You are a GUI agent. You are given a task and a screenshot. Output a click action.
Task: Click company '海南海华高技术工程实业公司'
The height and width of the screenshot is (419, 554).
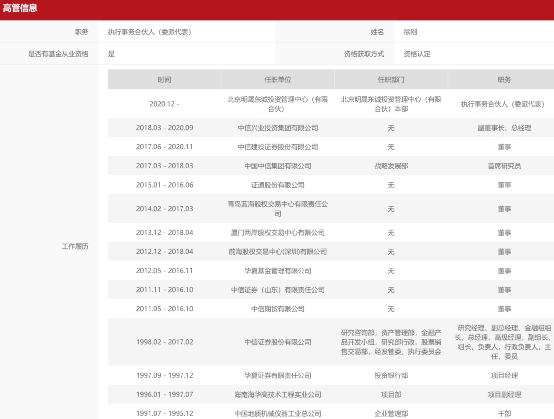pos(278,394)
